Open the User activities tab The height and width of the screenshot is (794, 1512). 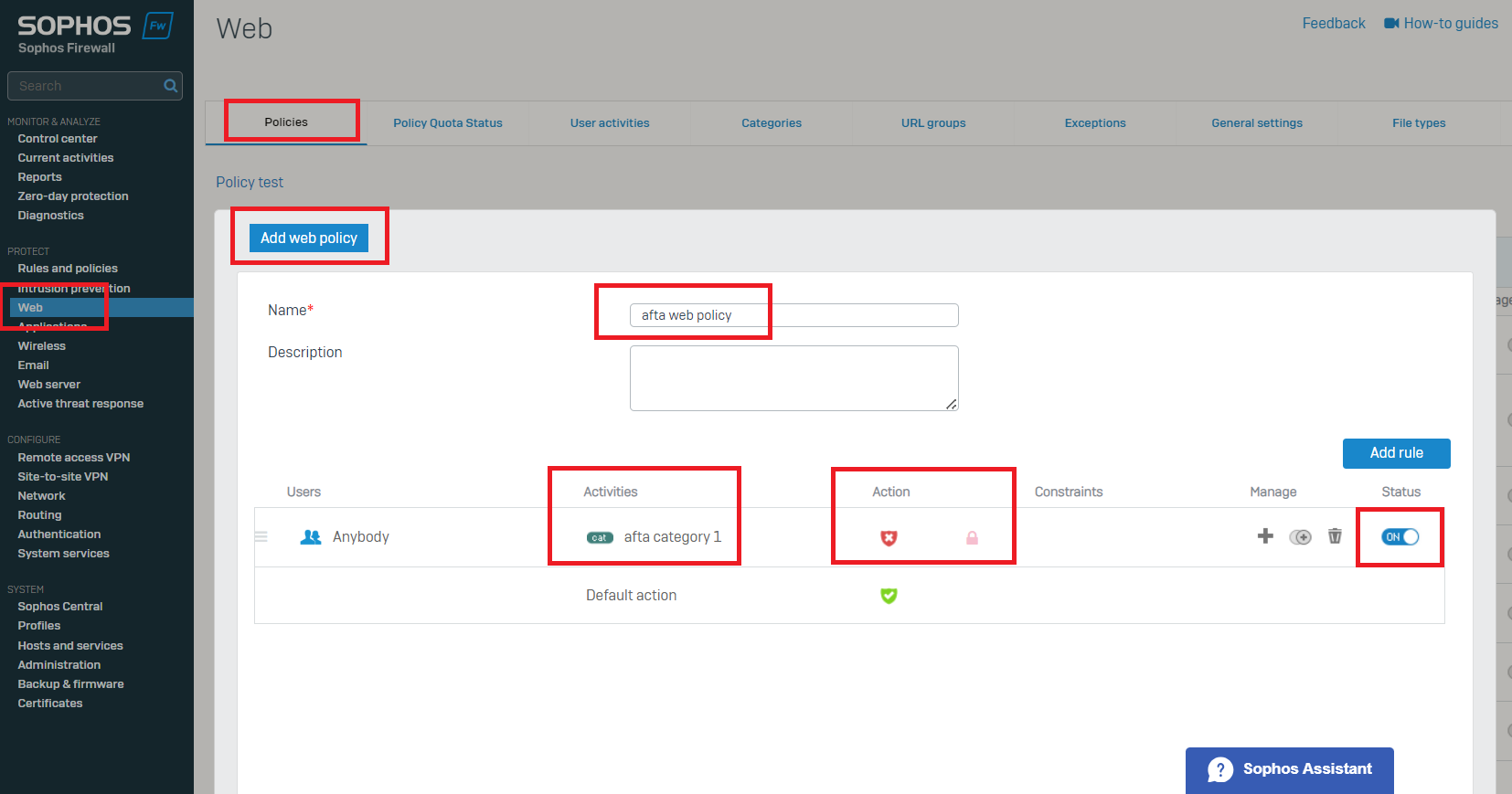pyautogui.click(x=610, y=123)
